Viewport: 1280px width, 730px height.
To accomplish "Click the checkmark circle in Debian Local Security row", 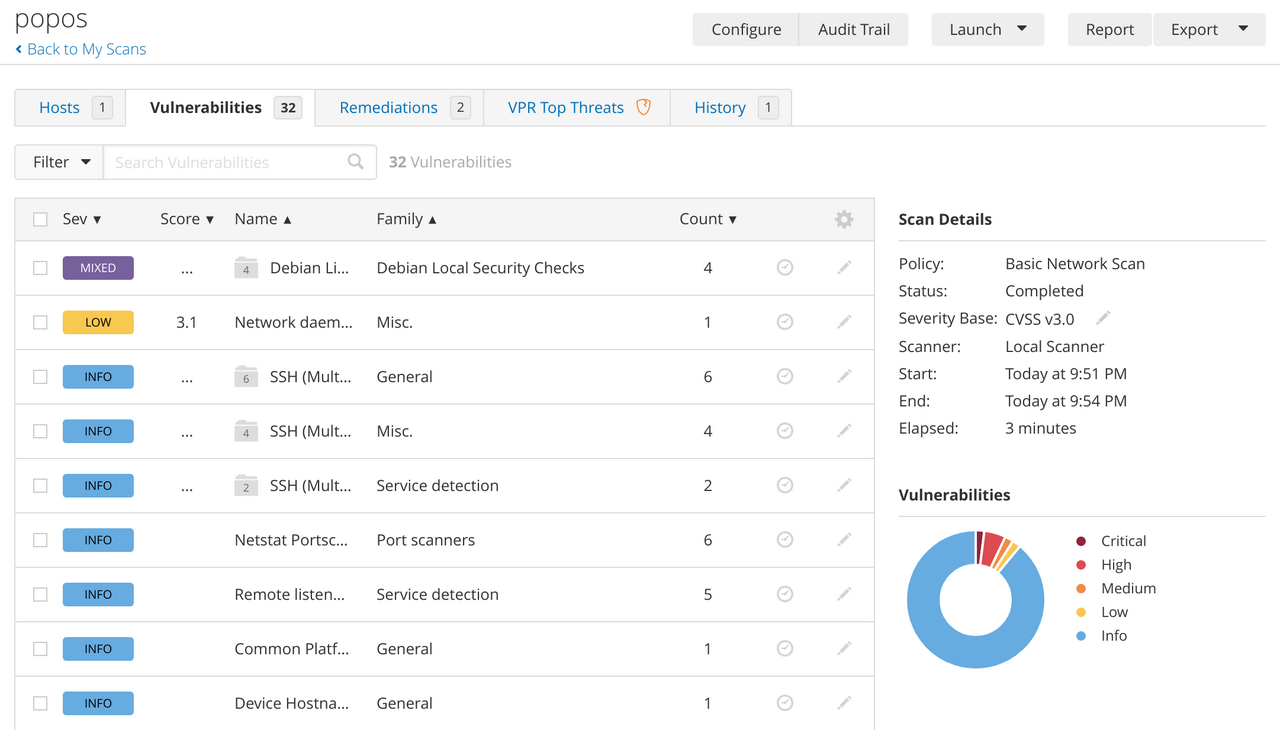I will coord(785,268).
